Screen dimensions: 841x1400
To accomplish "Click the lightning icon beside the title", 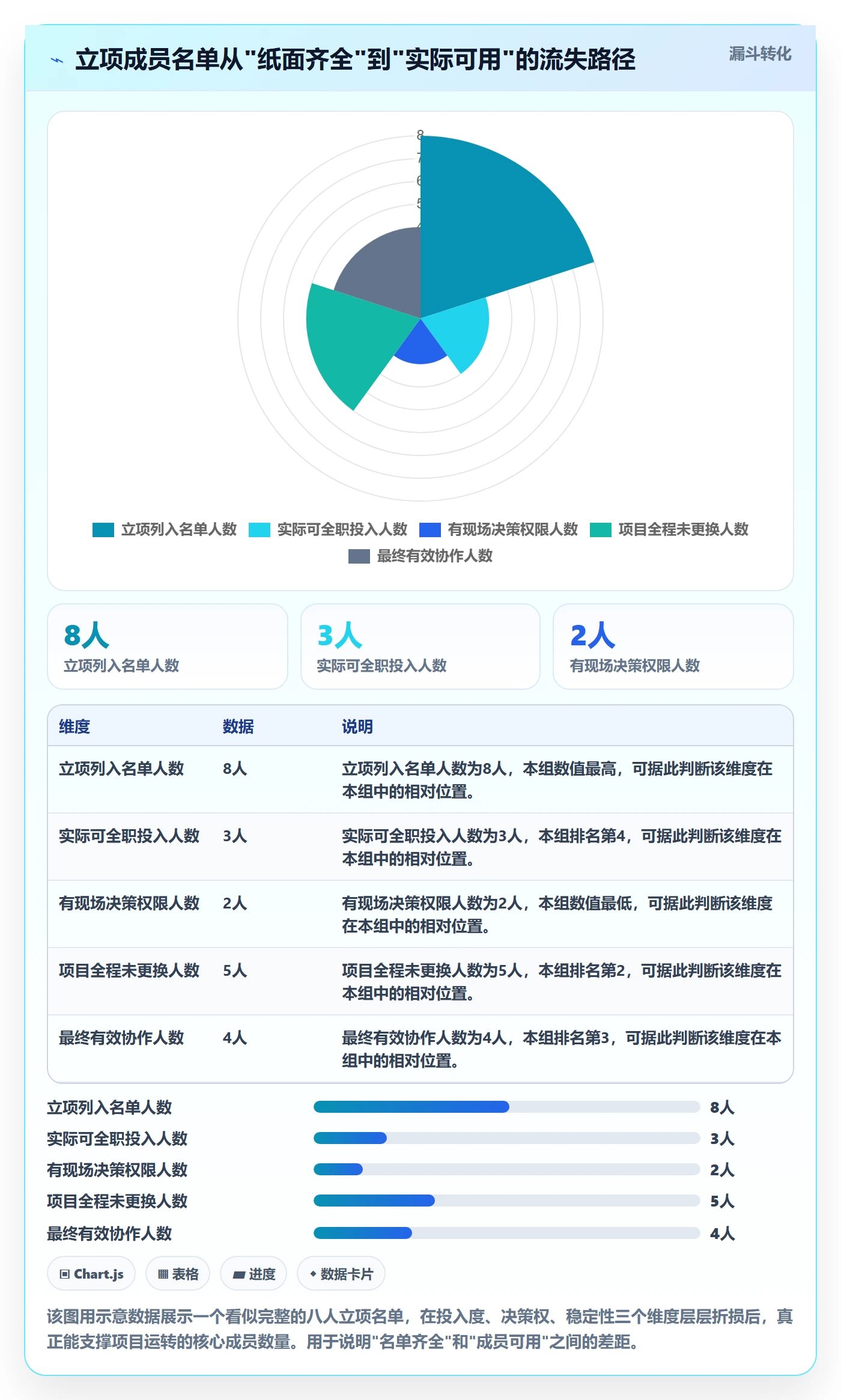I will pos(57,60).
